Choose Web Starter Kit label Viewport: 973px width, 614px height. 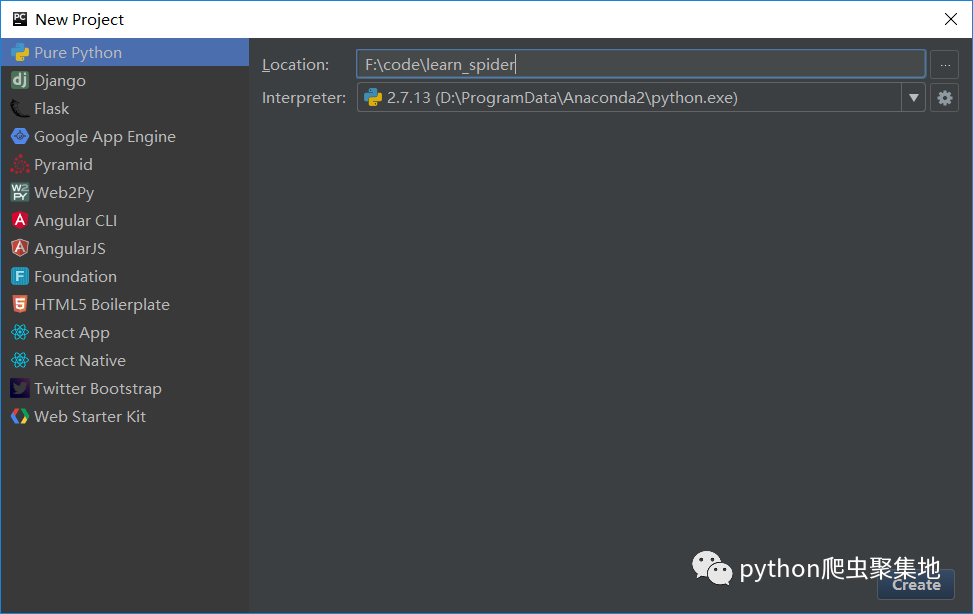tap(90, 416)
